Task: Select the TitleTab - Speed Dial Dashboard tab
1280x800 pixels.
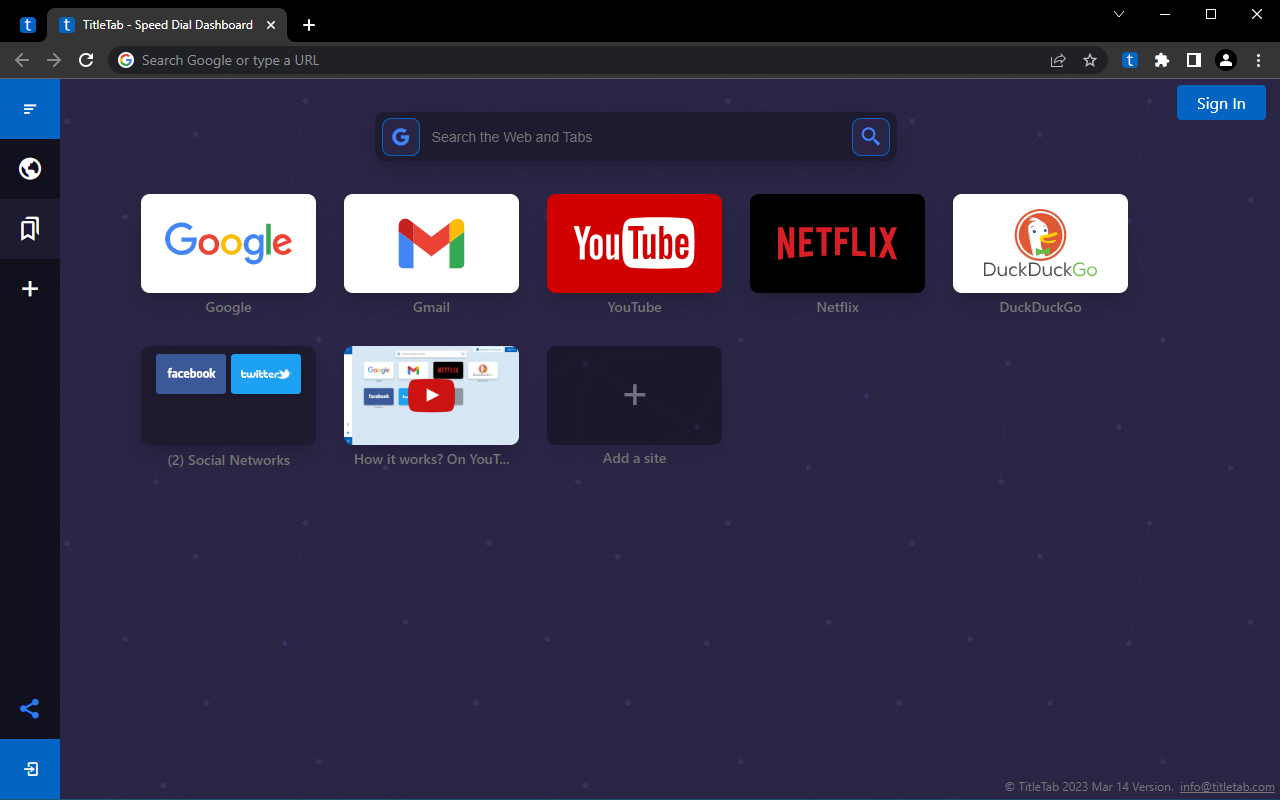Action: point(167,25)
